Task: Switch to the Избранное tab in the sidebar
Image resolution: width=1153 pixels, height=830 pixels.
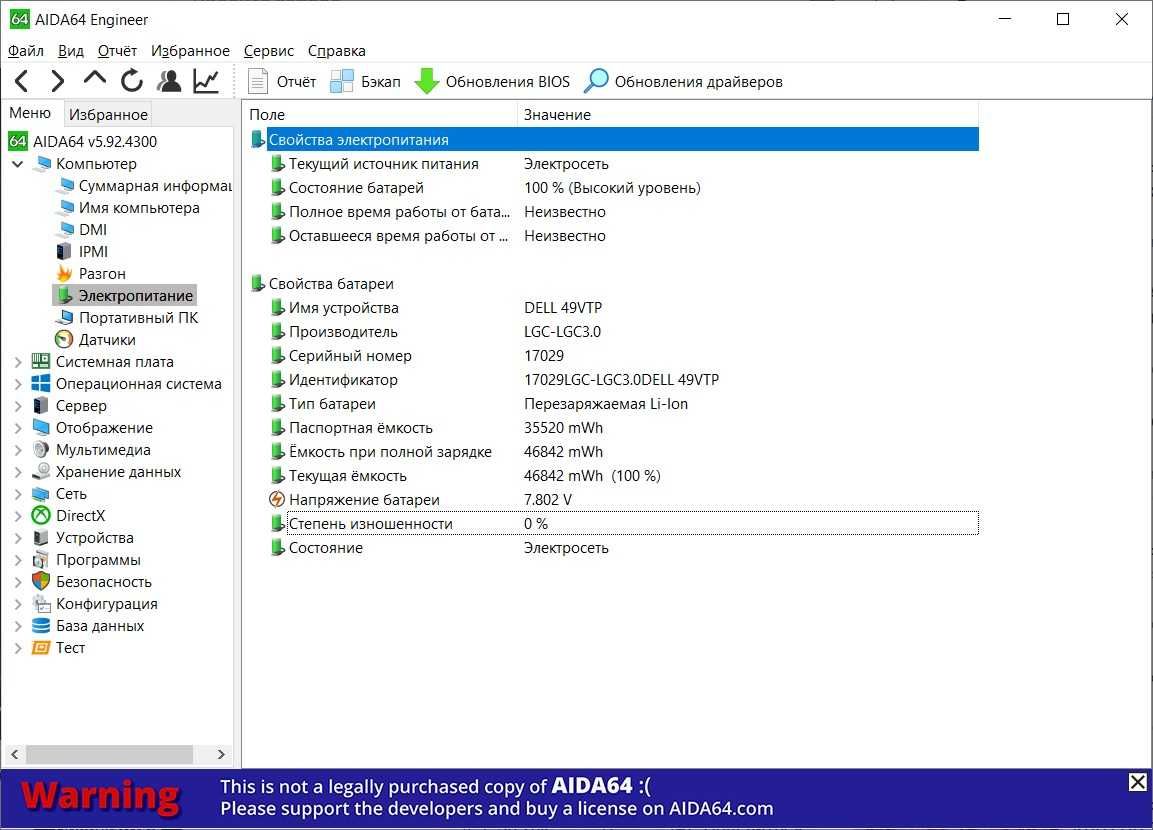Action: pos(108,115)
